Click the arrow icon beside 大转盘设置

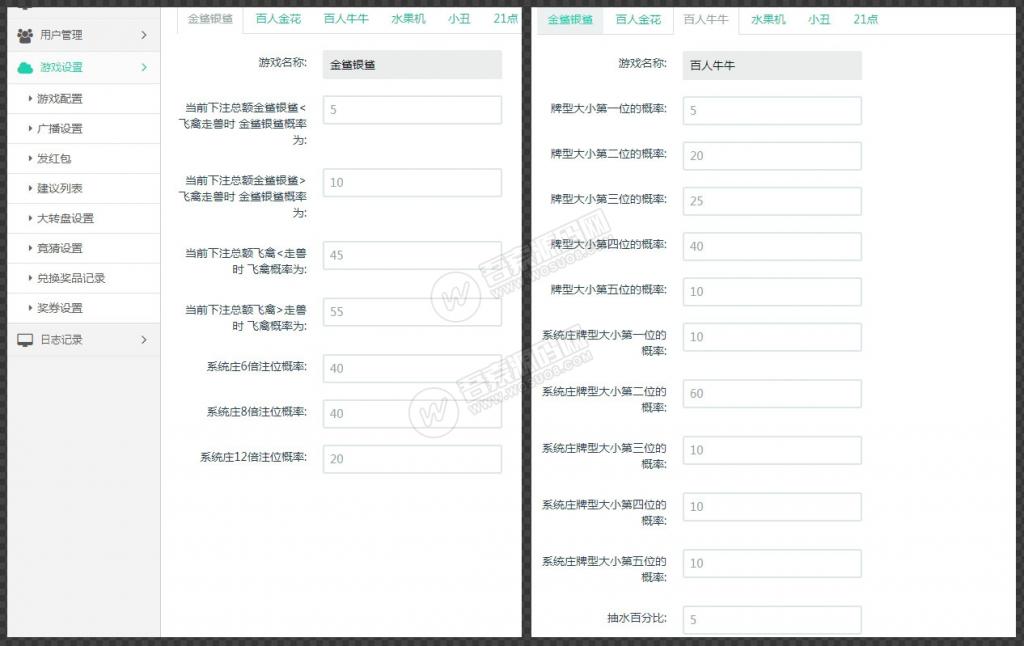pyautogui.click(x=31, y=218)
